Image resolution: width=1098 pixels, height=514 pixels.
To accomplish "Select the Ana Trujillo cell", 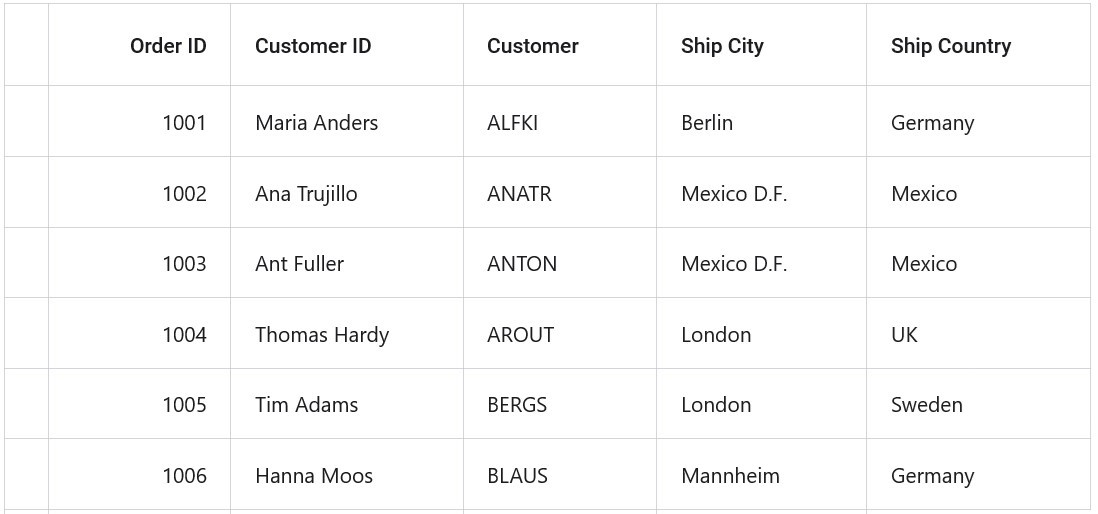I will pos(306,194).
